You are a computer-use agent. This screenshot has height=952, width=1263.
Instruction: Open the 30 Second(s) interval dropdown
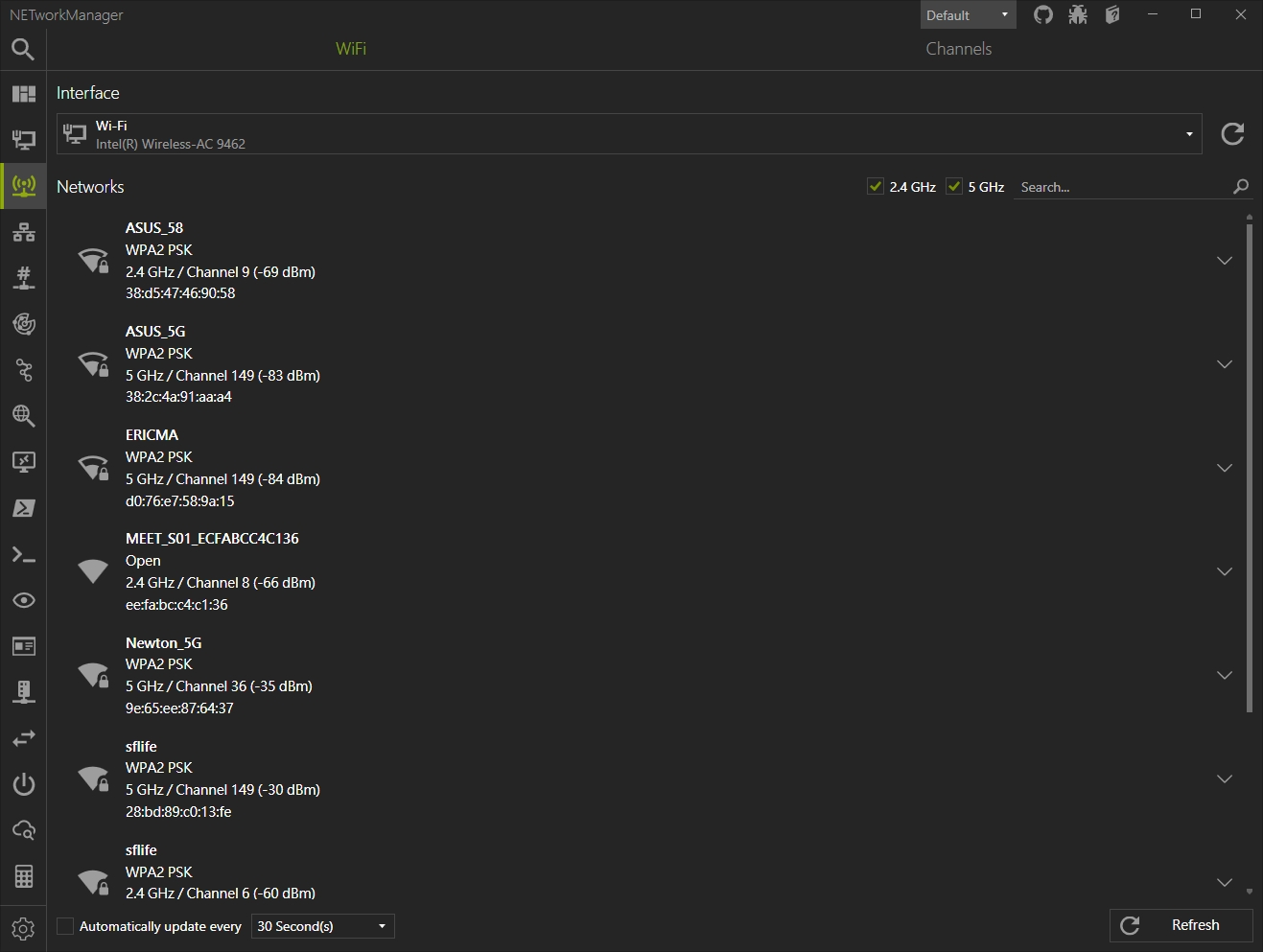322,926
